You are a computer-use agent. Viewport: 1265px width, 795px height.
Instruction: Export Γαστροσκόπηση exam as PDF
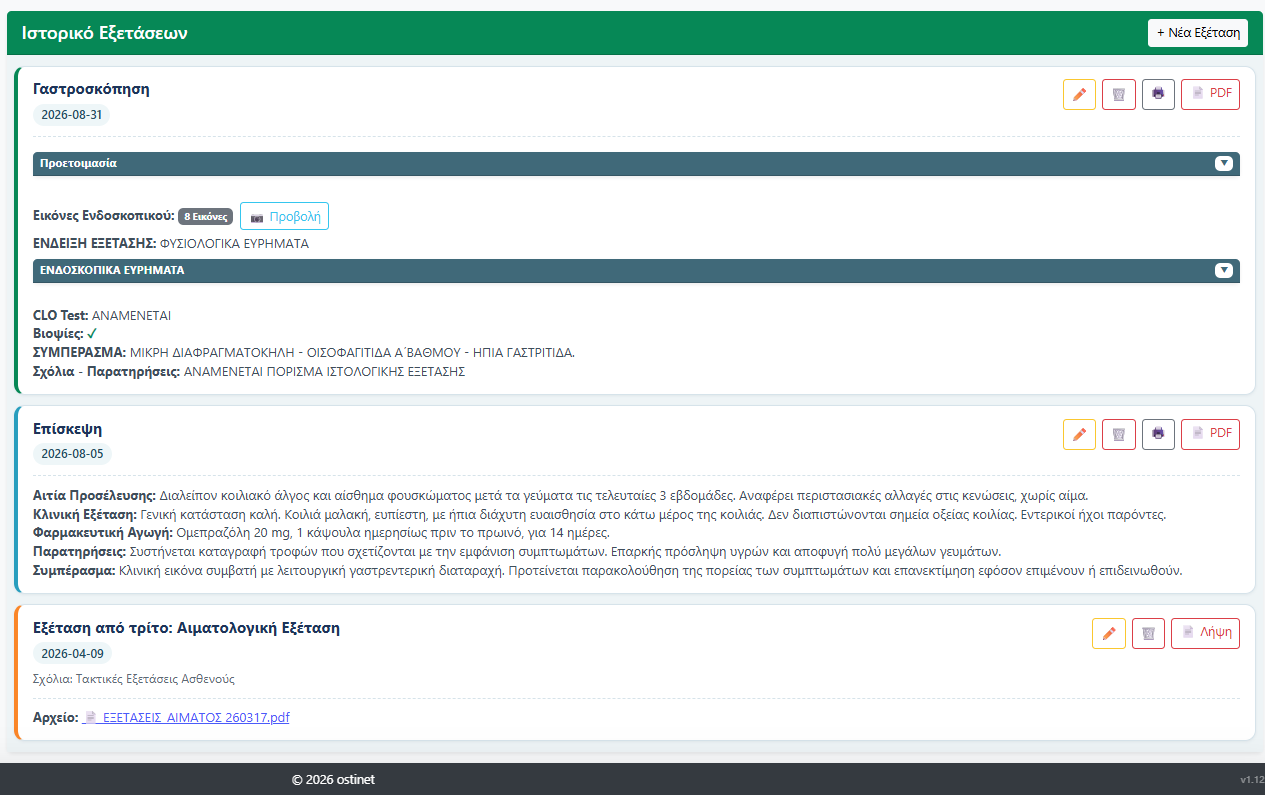click(x=1210, y=94)
